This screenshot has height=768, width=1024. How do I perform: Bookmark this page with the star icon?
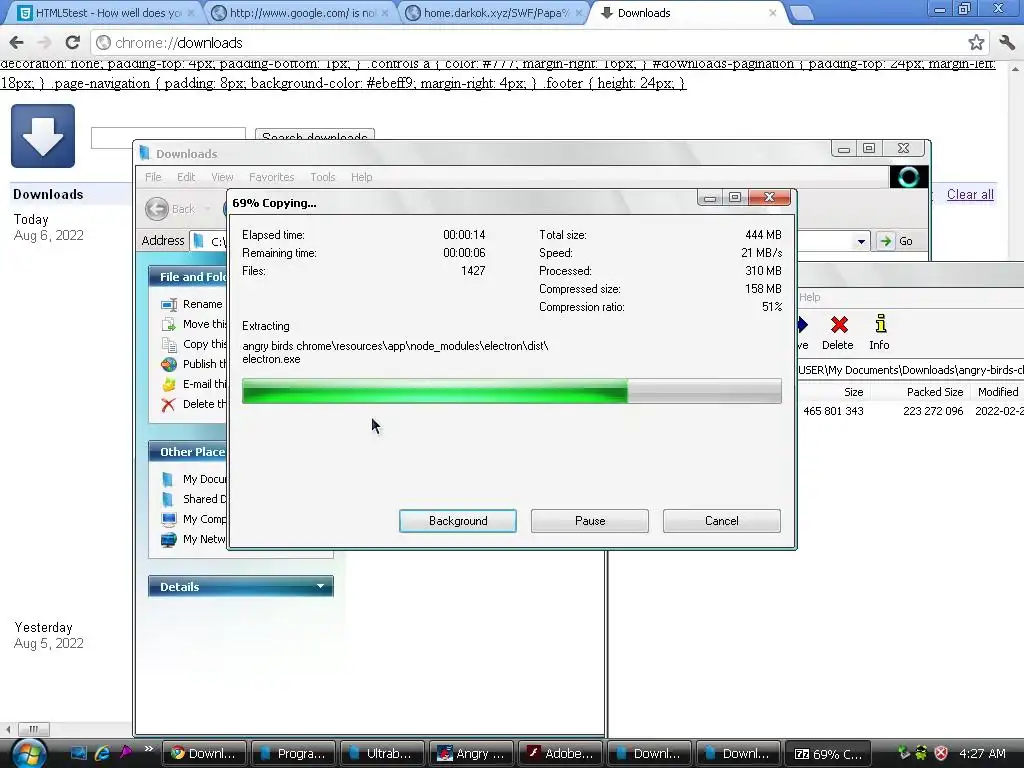[976, 42]
